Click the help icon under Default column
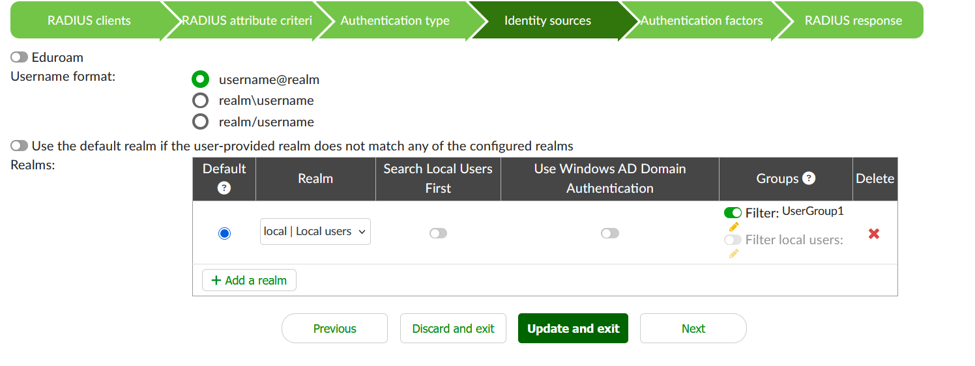The height and width of the screenshot is (366, 975). click(224, 188)
